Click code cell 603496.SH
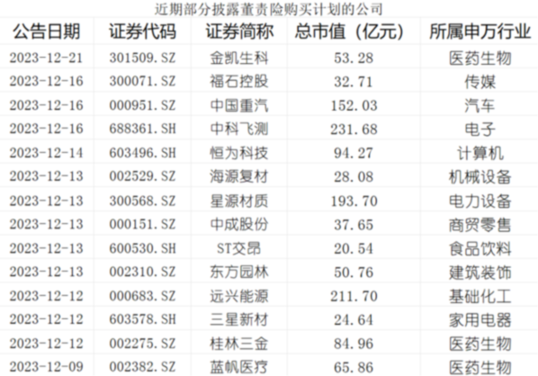The height and width of the screenshot is (376, 538). coord(142,153)
